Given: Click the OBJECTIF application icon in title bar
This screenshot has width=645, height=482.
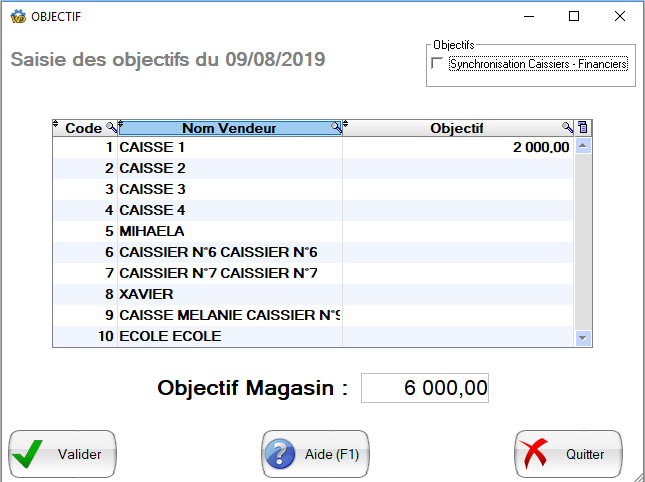Looking at the screenshot, I should [x=17, y=16].
